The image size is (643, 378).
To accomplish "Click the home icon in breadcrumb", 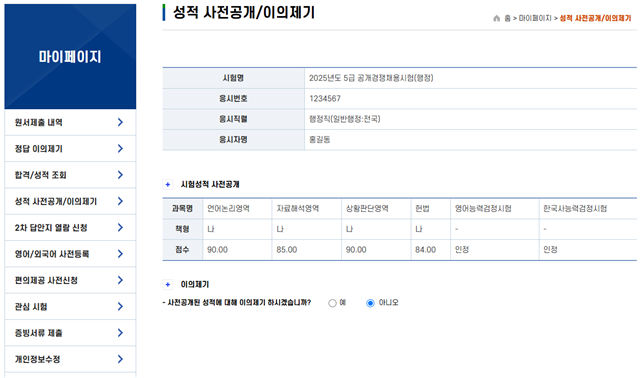I will [x=496, y=18].
